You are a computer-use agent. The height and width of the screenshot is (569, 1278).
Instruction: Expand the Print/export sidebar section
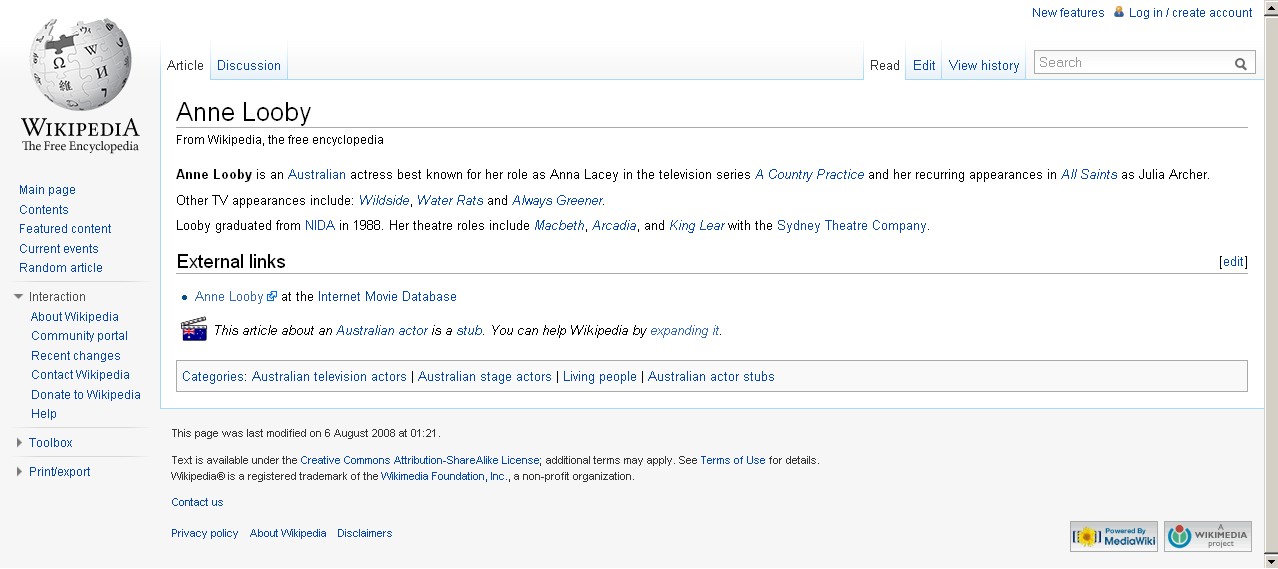(19, 472)
